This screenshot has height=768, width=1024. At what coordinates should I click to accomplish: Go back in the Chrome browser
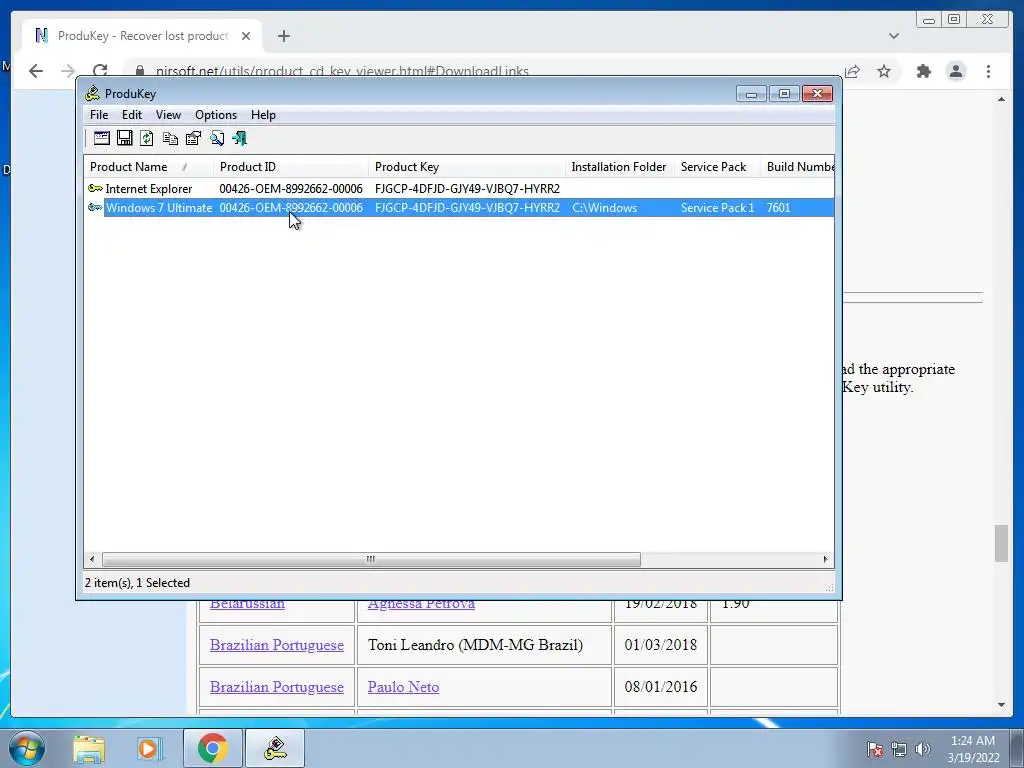36,71
